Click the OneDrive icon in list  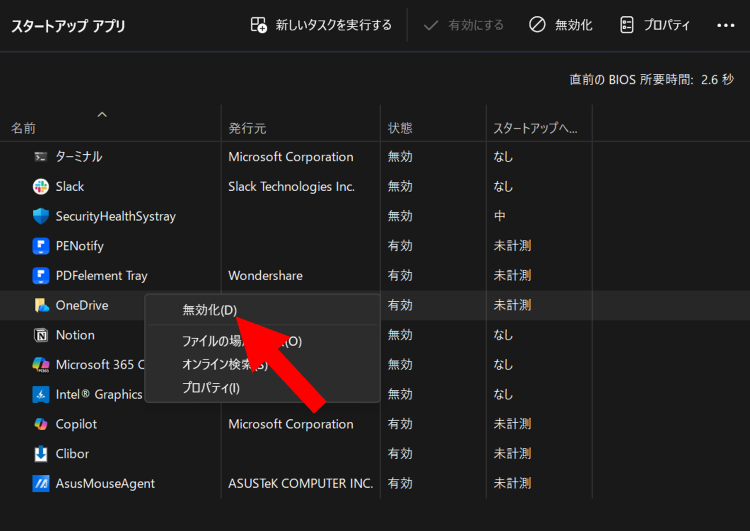[x=41, y=305]
